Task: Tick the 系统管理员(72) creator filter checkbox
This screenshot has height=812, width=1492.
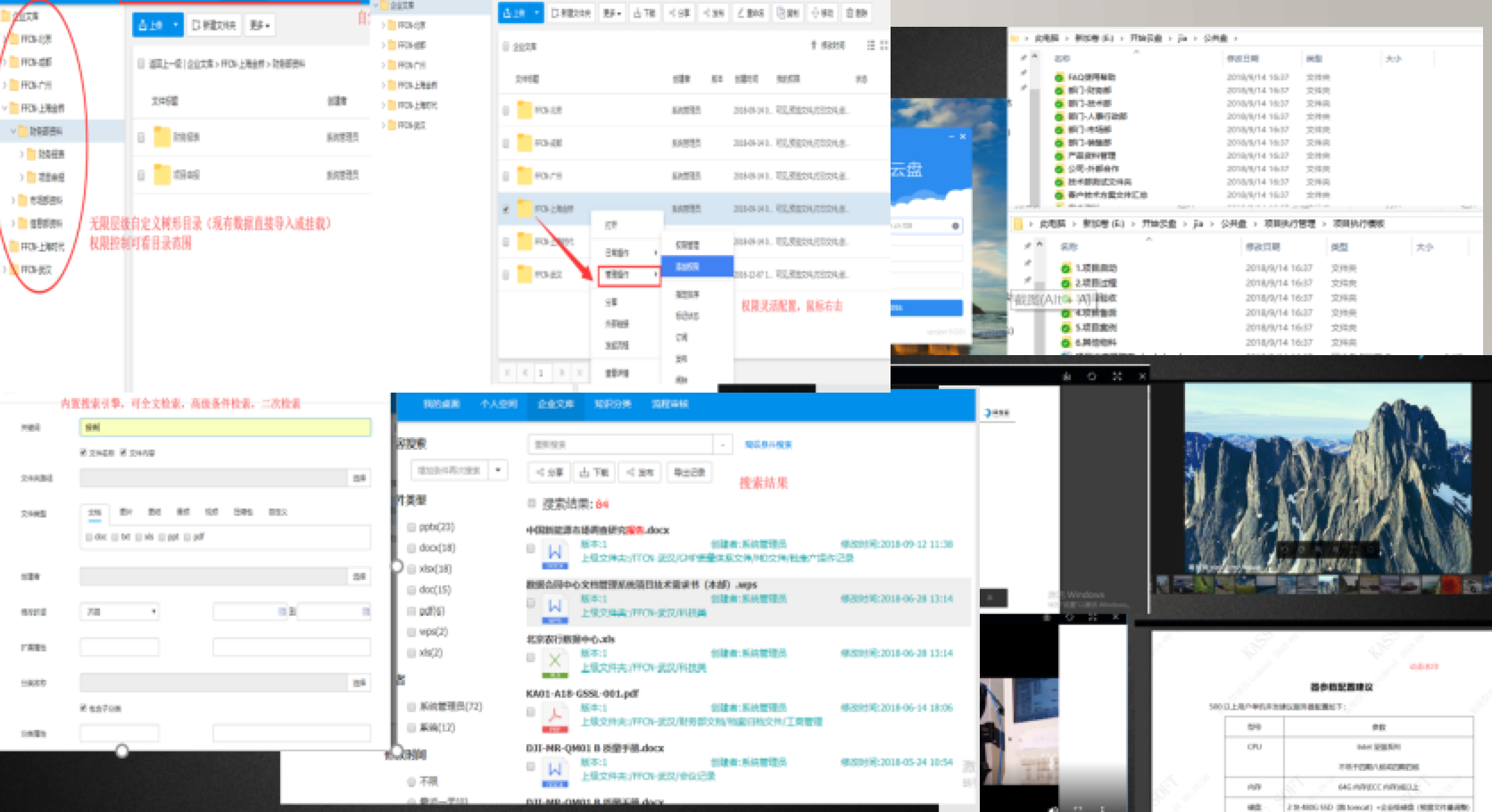Action: click(x=411, y=707)
